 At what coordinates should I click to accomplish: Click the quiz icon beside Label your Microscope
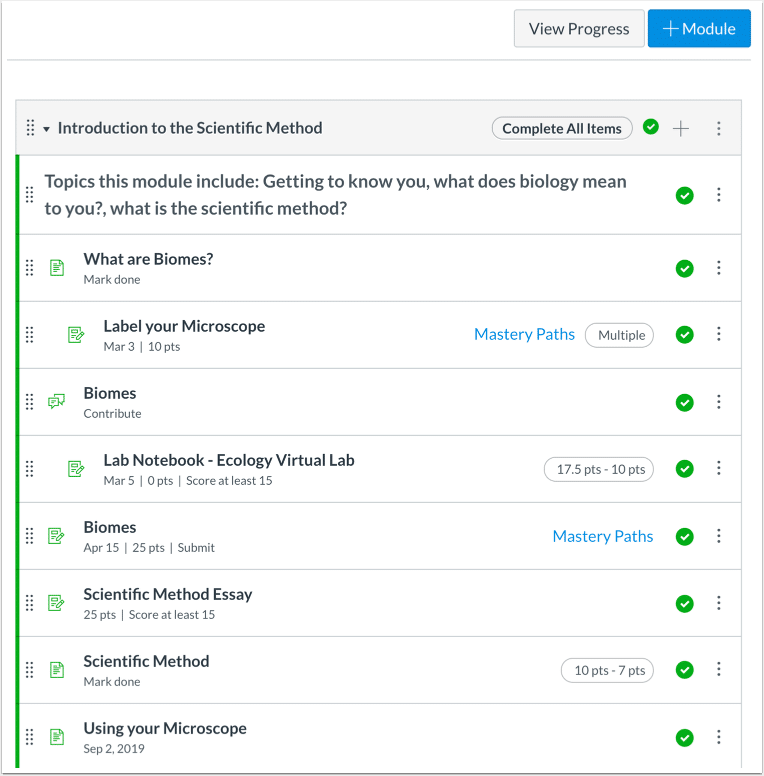pyautogui.click(x=76, y=335)
